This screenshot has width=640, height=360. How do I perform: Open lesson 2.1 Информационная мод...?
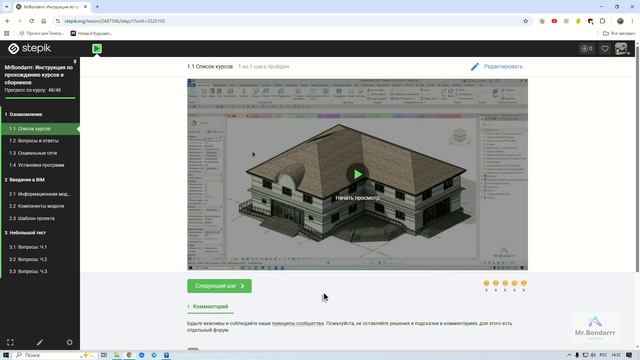40,194
